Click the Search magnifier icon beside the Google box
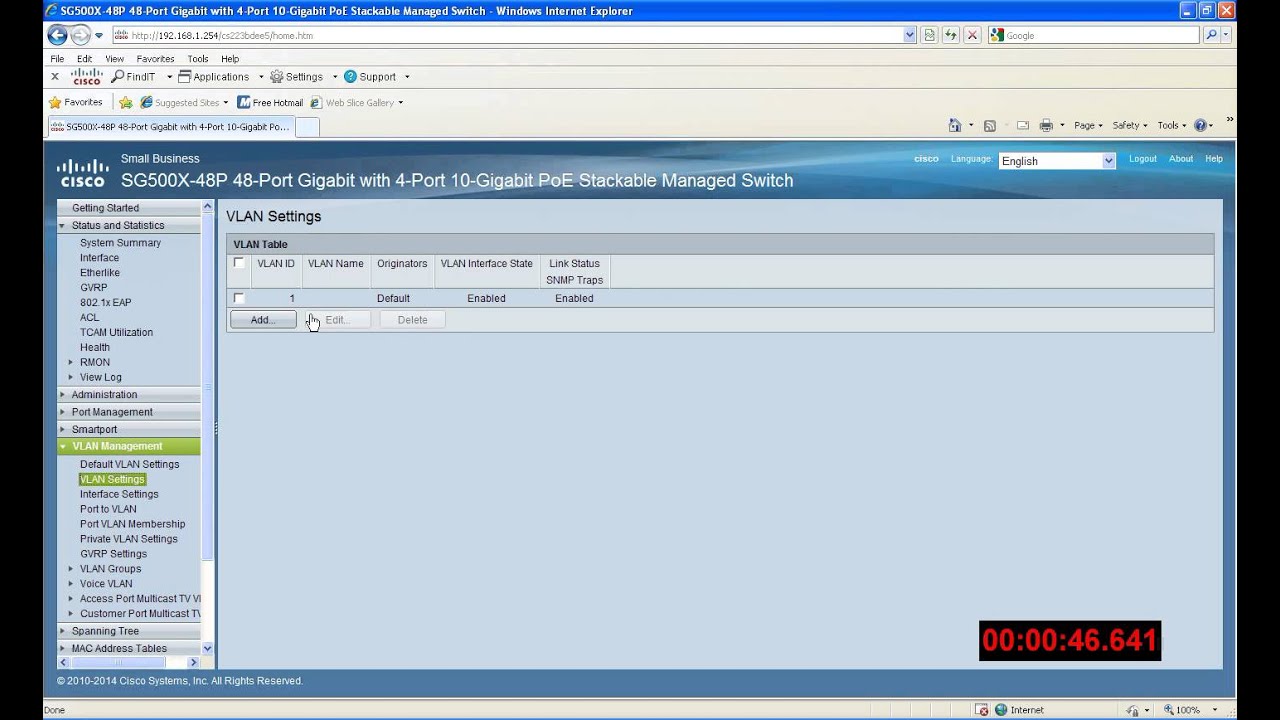The height and width of the screenshot is (720, 1280). [x=1211, y=35]
